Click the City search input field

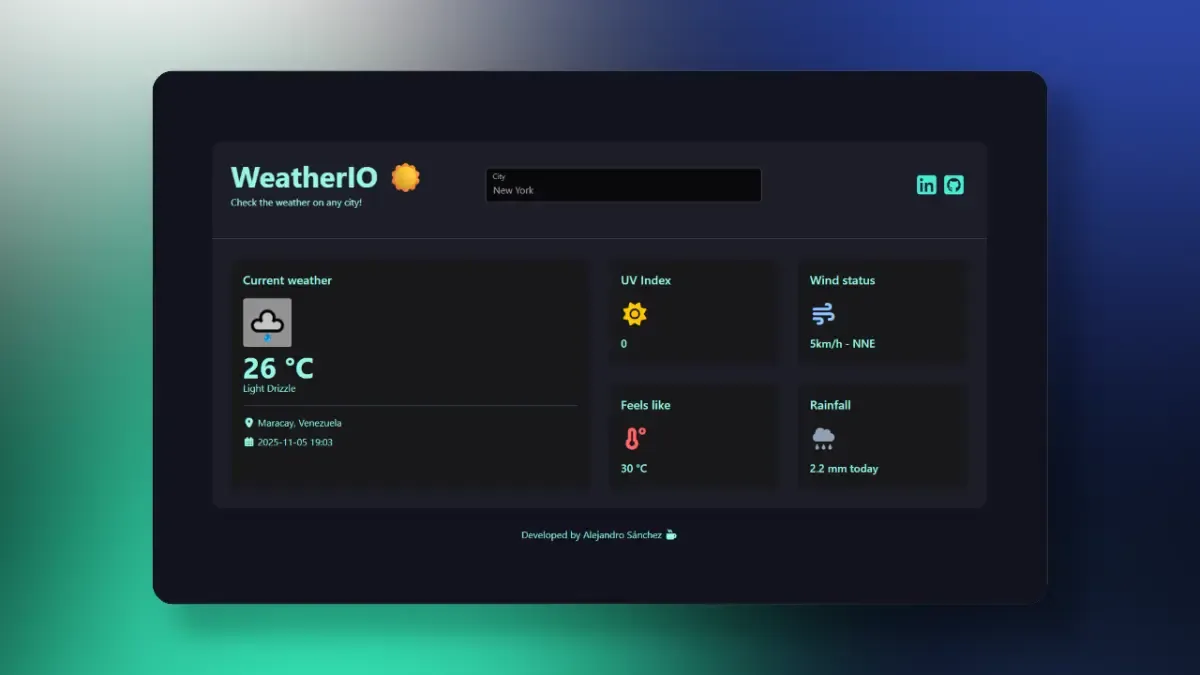622,185
